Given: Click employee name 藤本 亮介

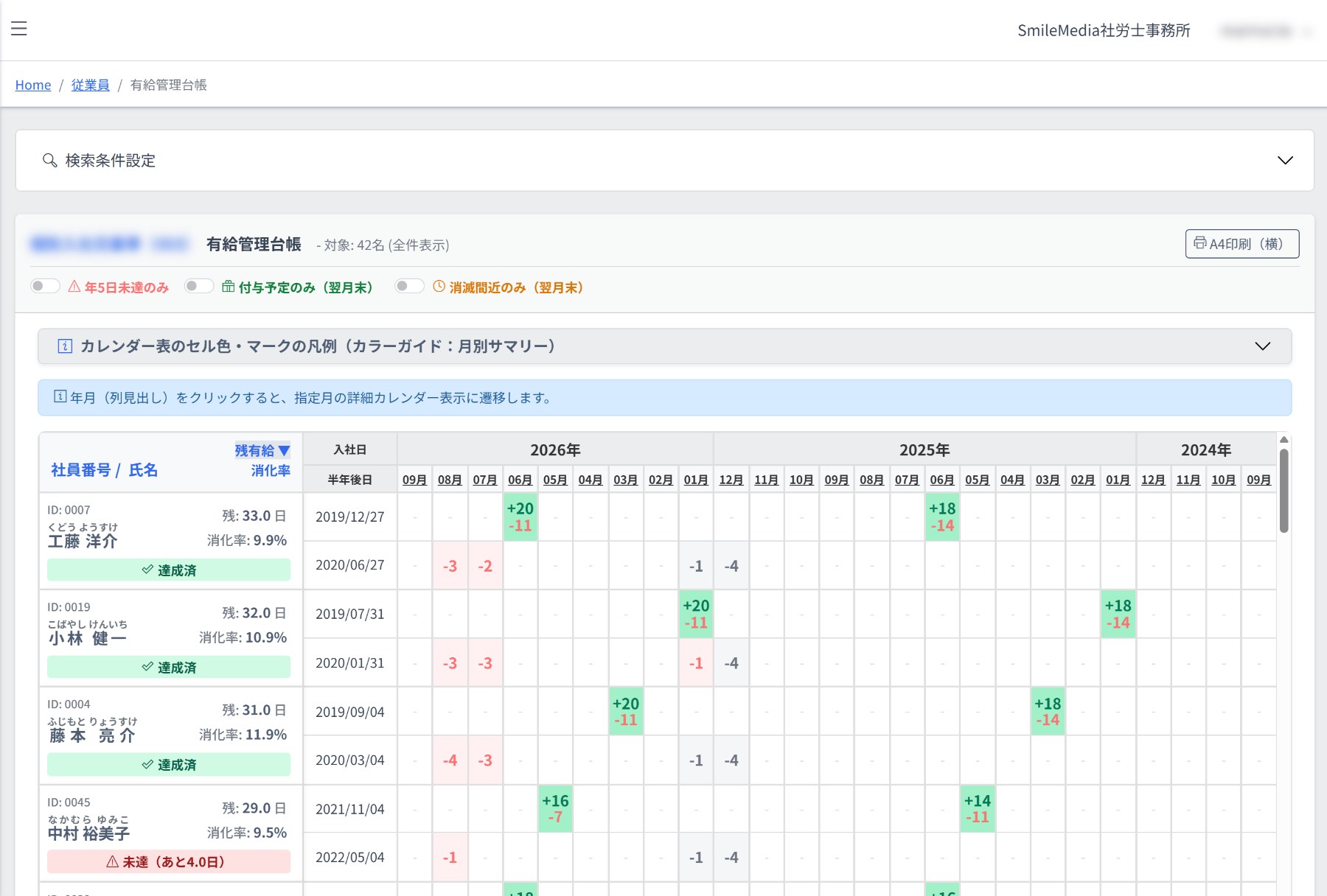Looking at the screenshot, I should [92, 735].
